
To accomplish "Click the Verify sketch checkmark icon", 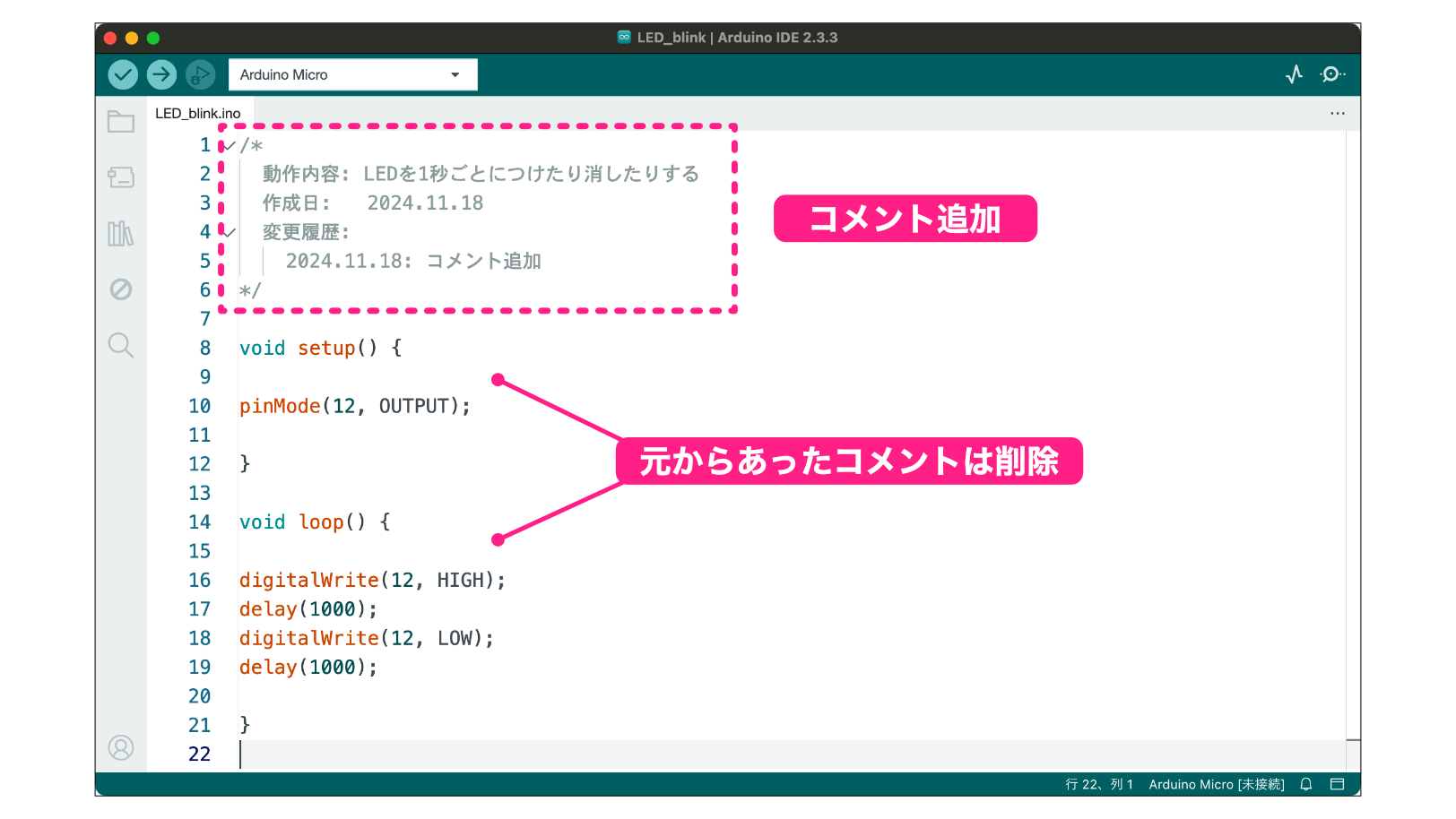I will (x=125, y=74).
